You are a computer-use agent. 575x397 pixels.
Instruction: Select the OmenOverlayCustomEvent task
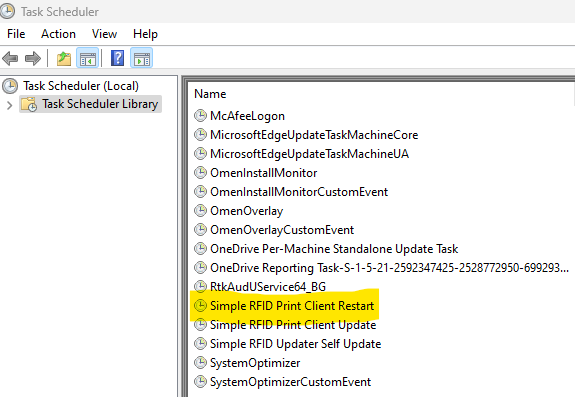click(282, 230)
